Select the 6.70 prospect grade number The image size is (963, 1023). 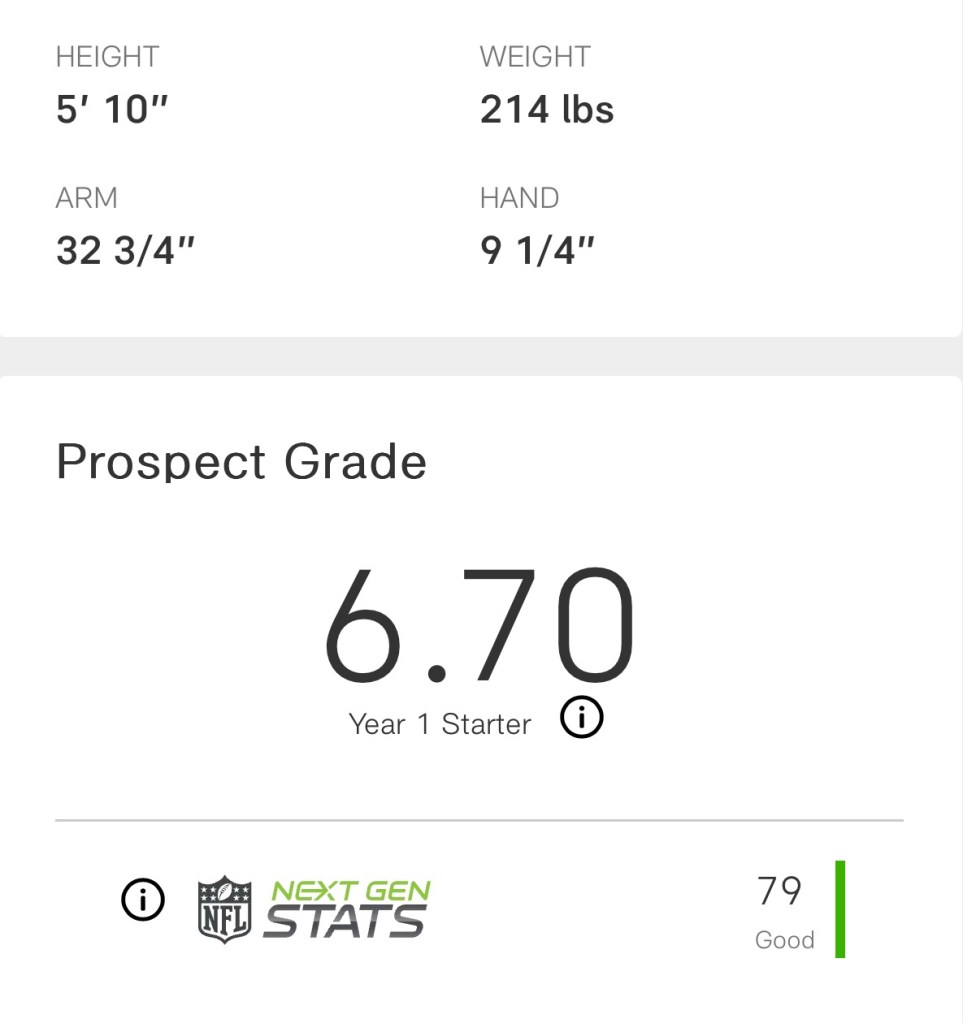(x=479, y=626)
